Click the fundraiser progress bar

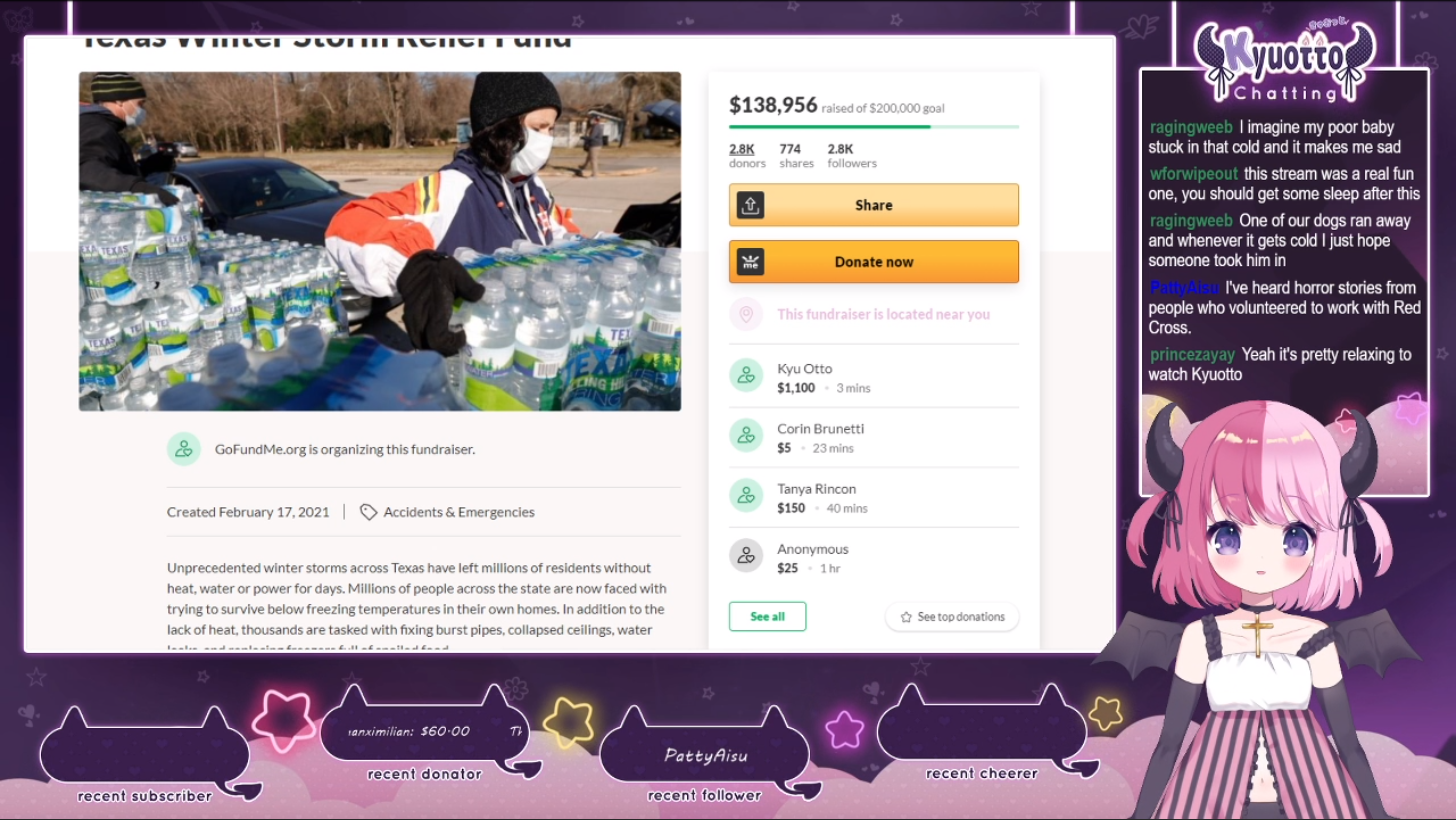tap(874, 127)
